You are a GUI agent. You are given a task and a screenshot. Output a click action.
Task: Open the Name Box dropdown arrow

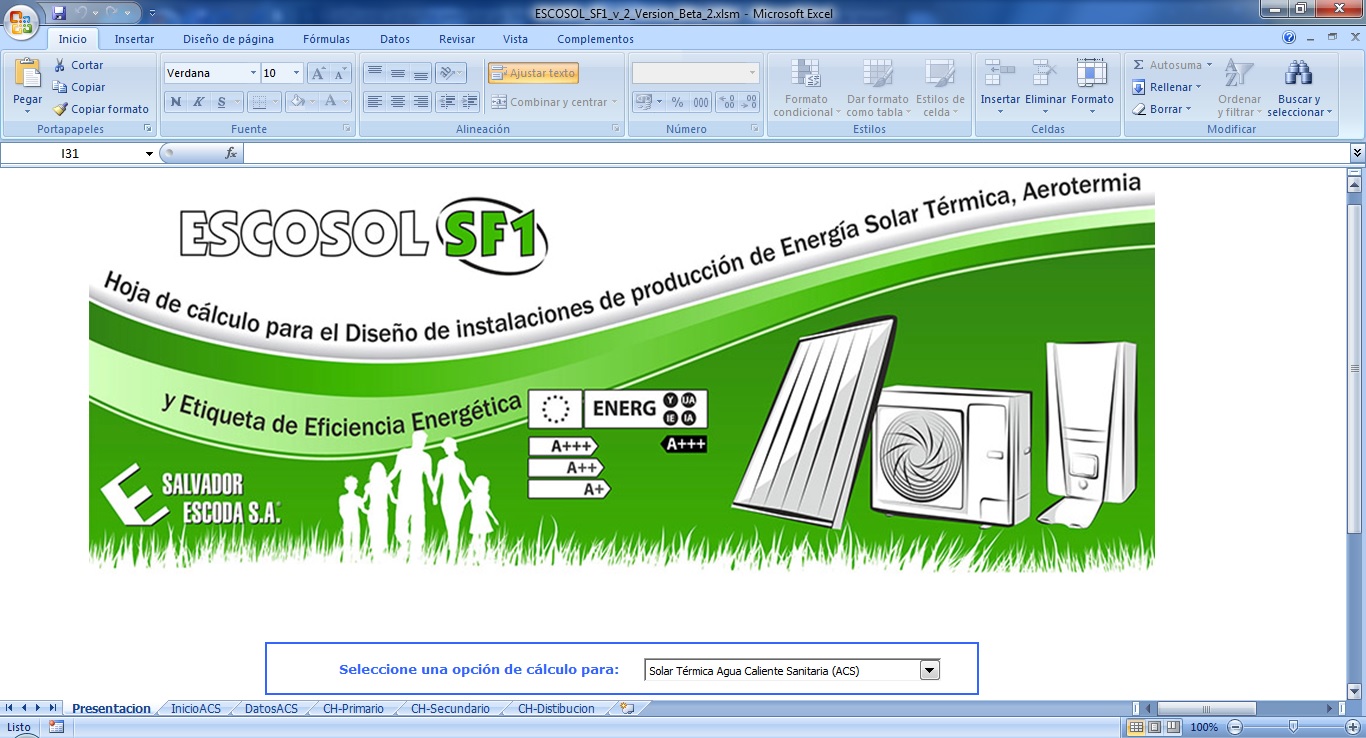[x=149, y=153]
